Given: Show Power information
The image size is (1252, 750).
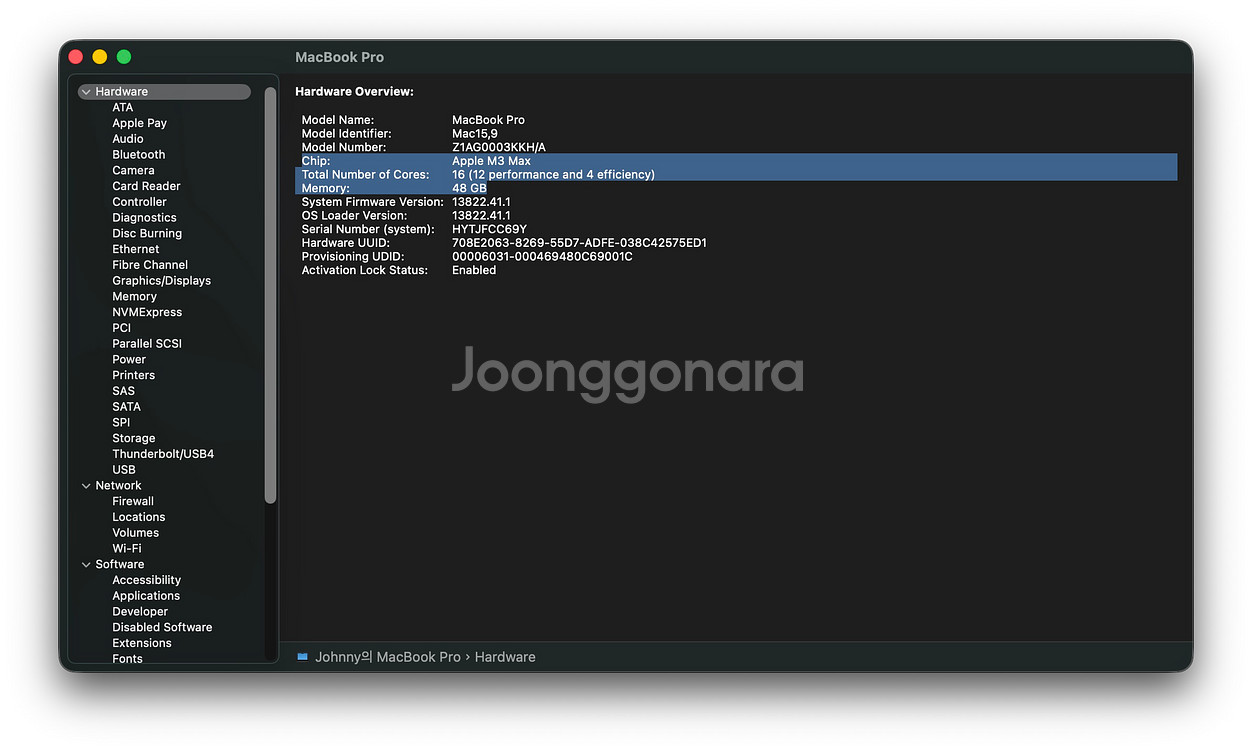Looking at the screenshot, I should tap(128, 360).
